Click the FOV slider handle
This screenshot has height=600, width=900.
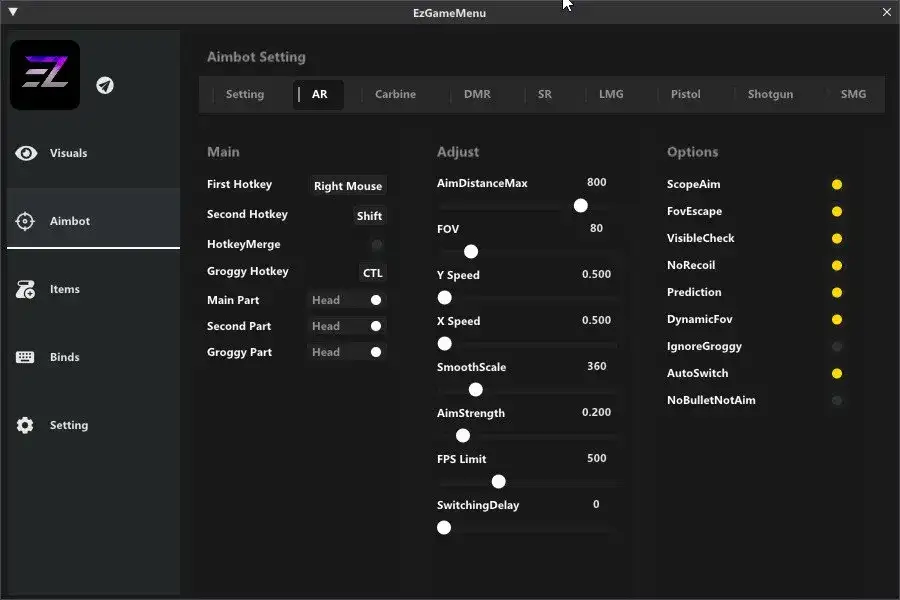click(x=471, y=252)
